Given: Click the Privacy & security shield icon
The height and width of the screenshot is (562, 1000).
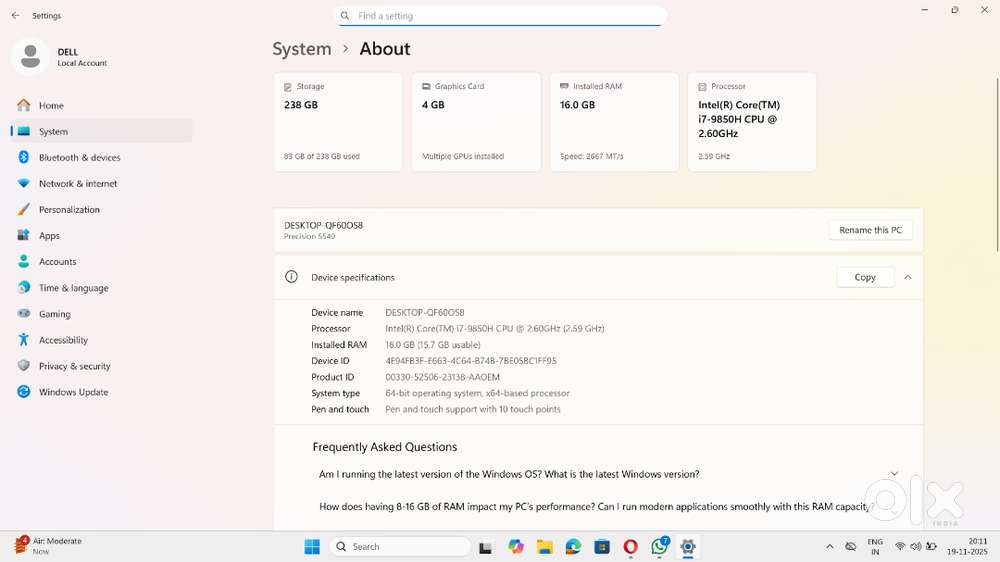Looking at the screenshot, I should [x=24, y=366].
